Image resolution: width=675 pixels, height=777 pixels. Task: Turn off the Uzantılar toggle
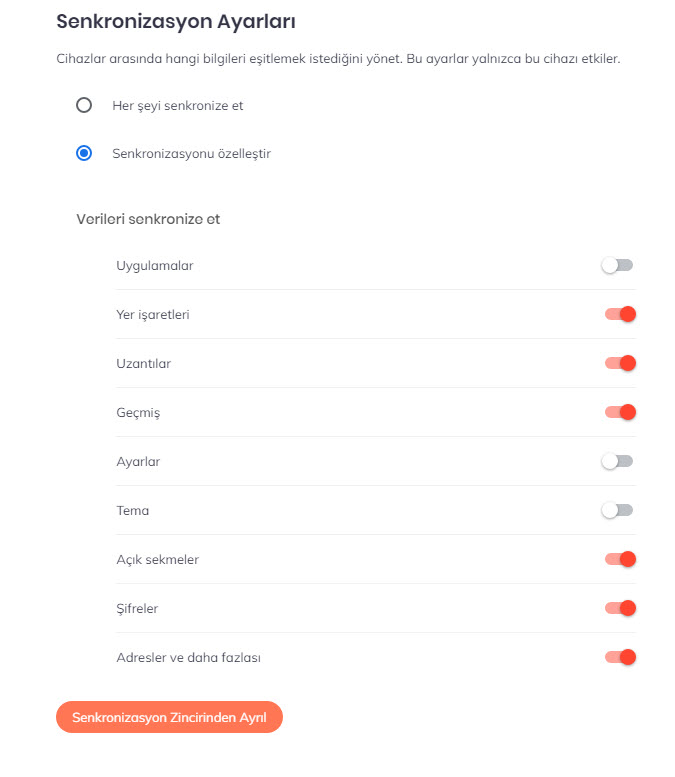click(x=620, y=363)
